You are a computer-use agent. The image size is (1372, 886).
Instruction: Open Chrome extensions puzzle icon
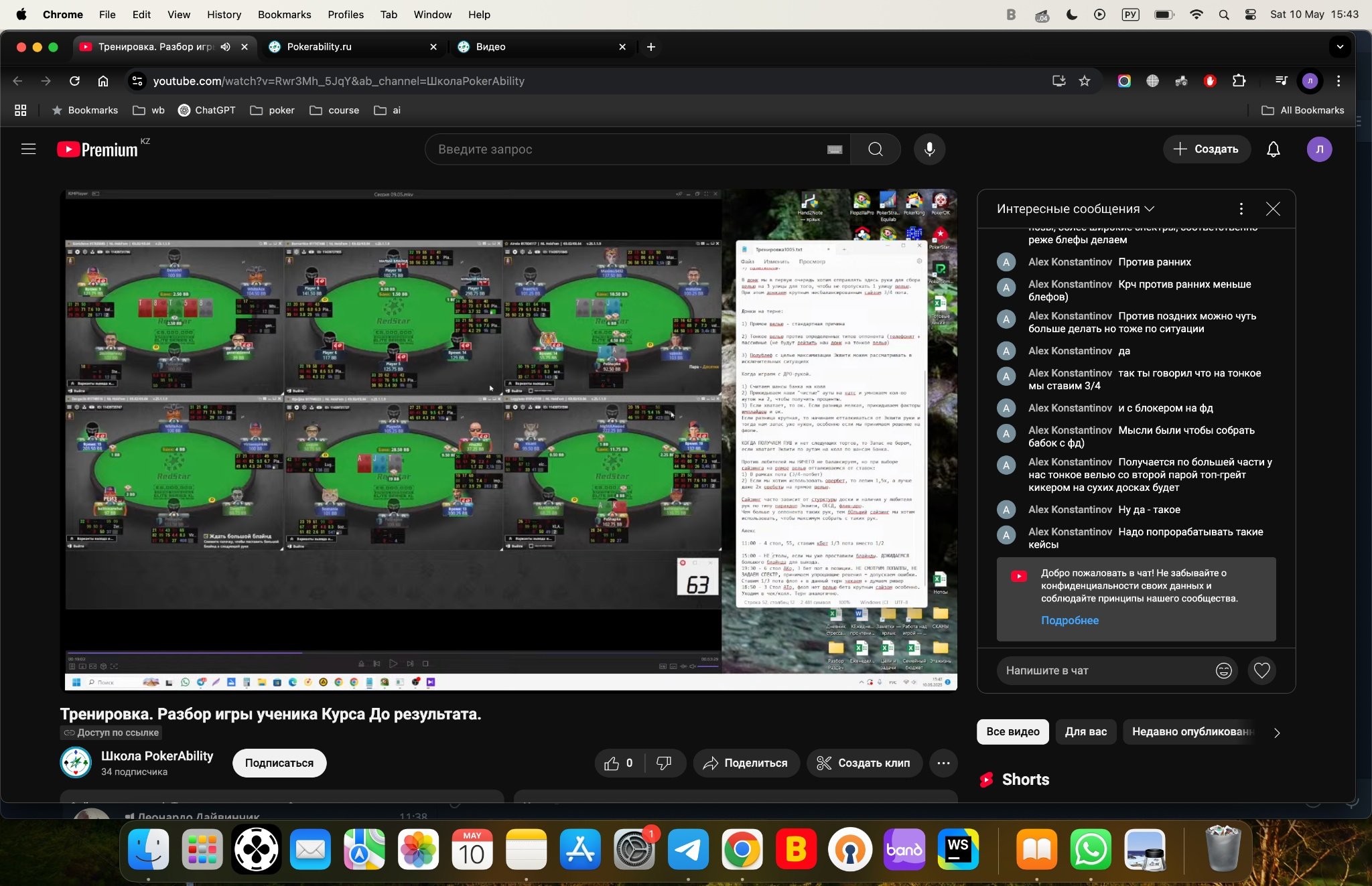pyautogui.click(x=1239, y=81)
